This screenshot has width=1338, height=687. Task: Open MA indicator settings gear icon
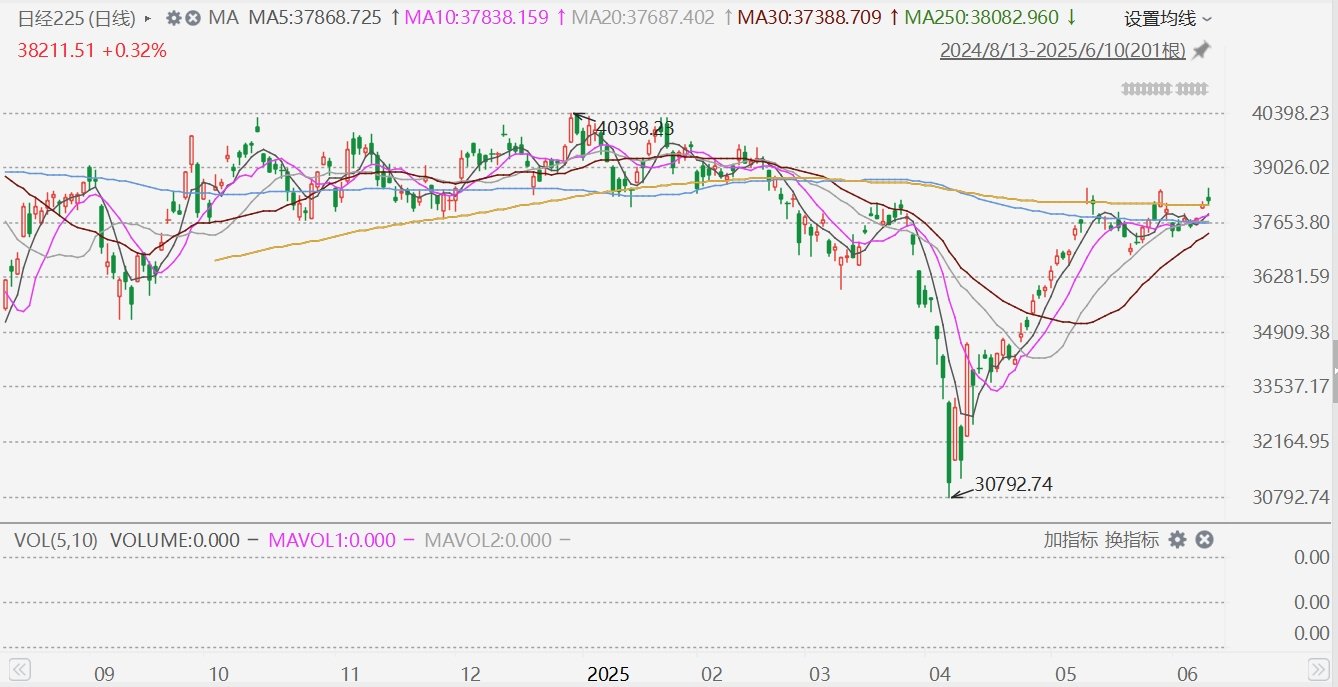174,18
